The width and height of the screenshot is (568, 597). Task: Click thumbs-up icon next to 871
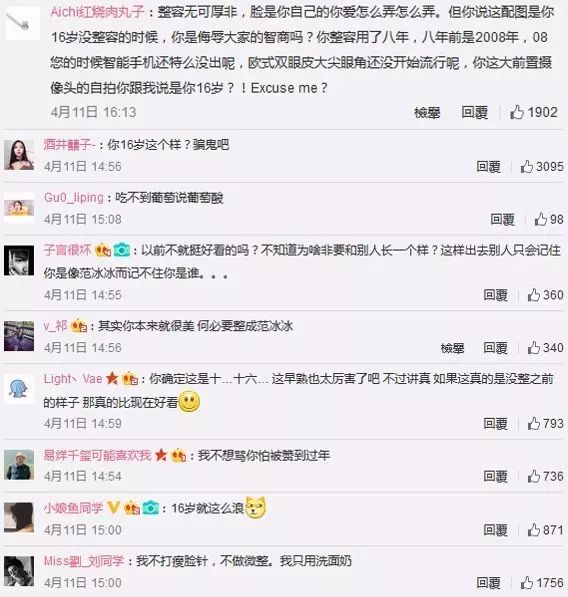coord(534,530)
